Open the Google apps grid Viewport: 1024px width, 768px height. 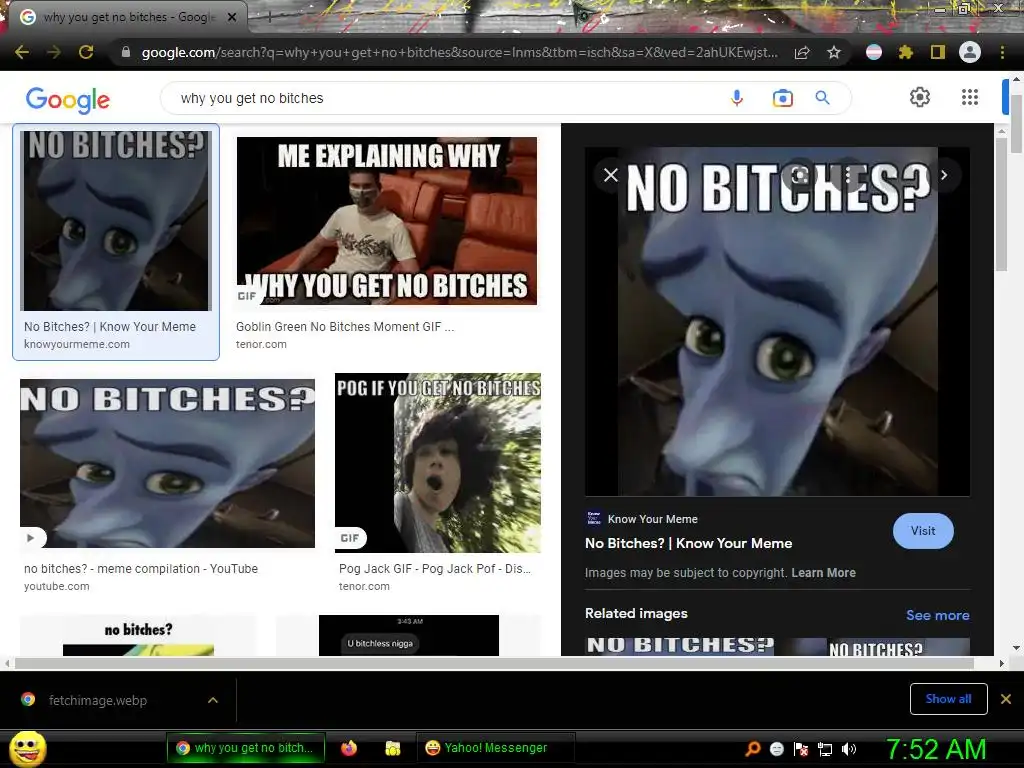[970, 97]
